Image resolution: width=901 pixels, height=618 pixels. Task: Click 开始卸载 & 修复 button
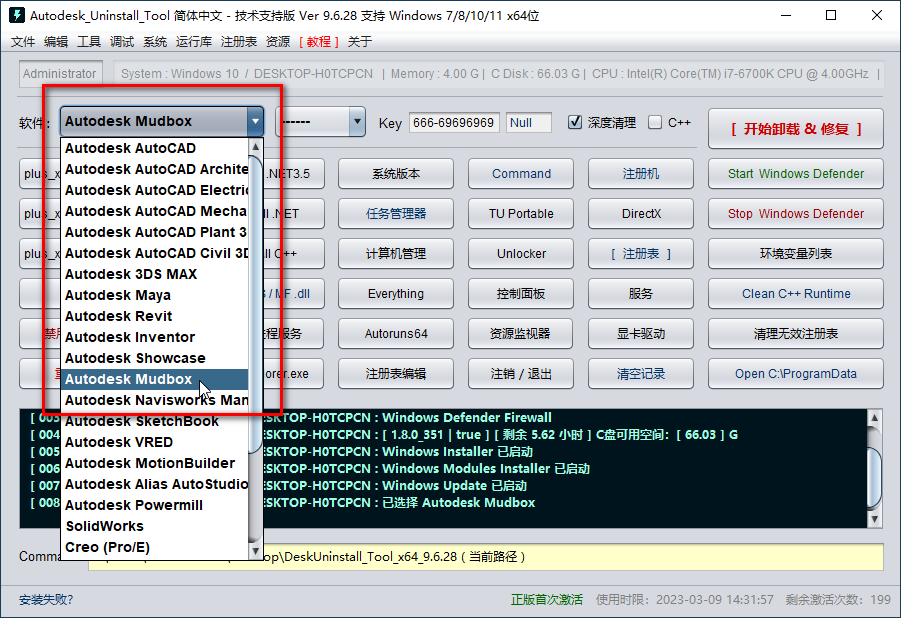pos(796,129)
